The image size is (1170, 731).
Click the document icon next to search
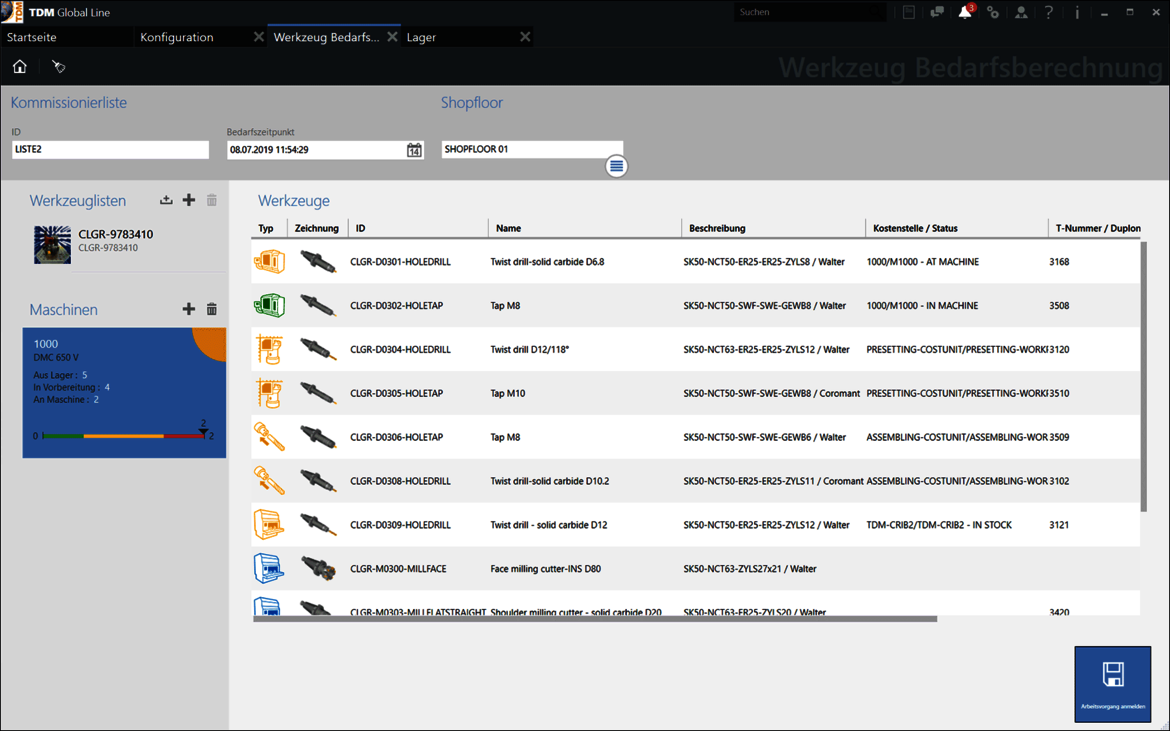coord(909,12)
